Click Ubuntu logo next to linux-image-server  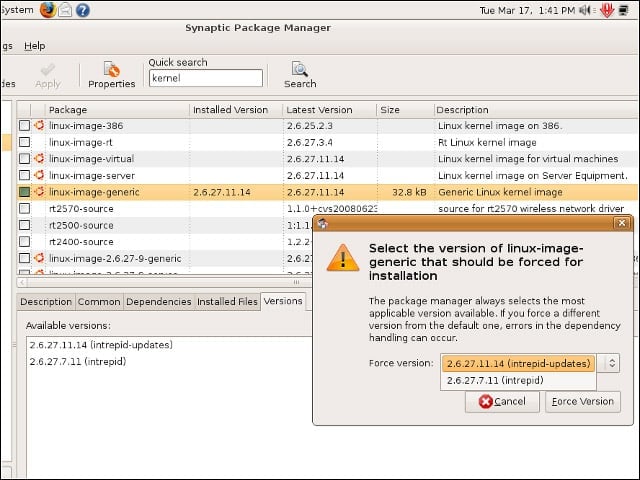coord(39,175)
